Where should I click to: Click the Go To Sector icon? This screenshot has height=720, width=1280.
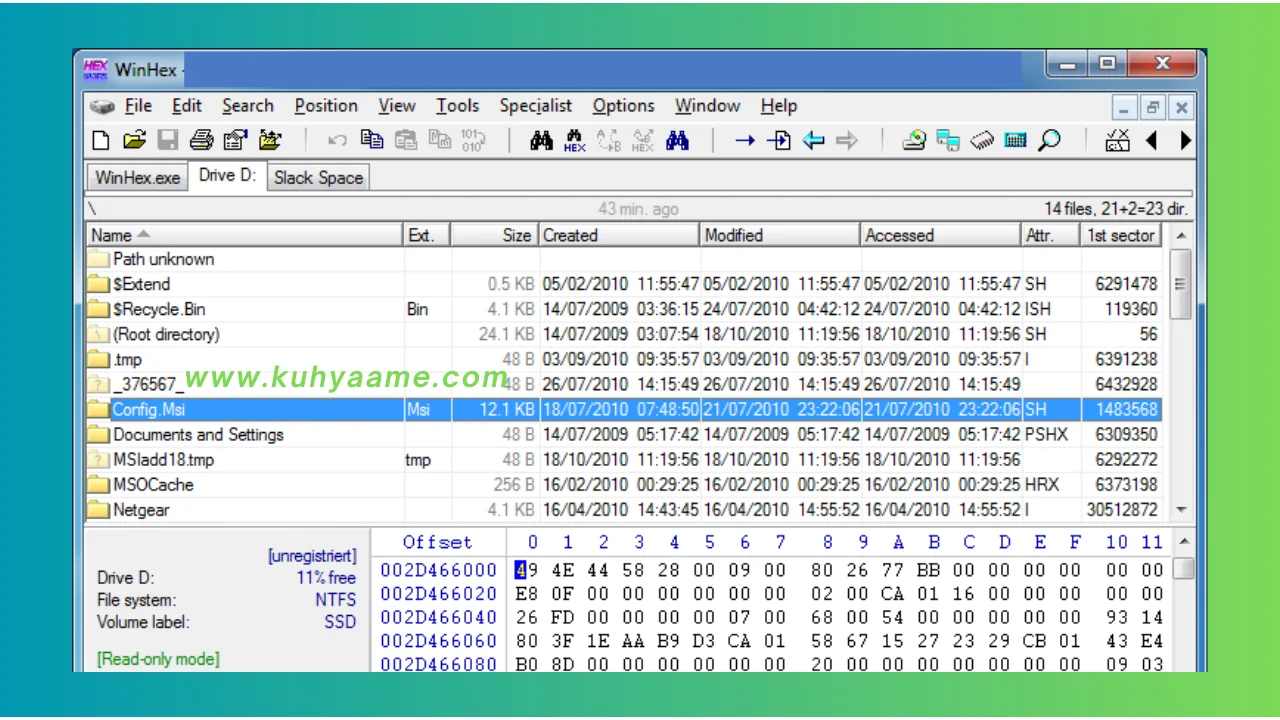pos(779,141)
